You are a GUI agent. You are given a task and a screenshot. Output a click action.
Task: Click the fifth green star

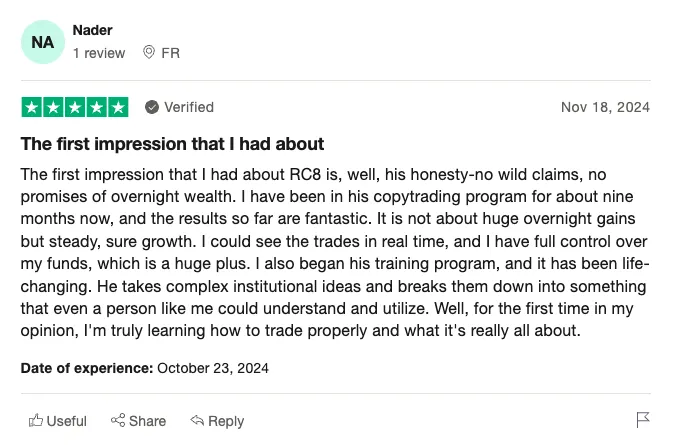pos(118,107)
